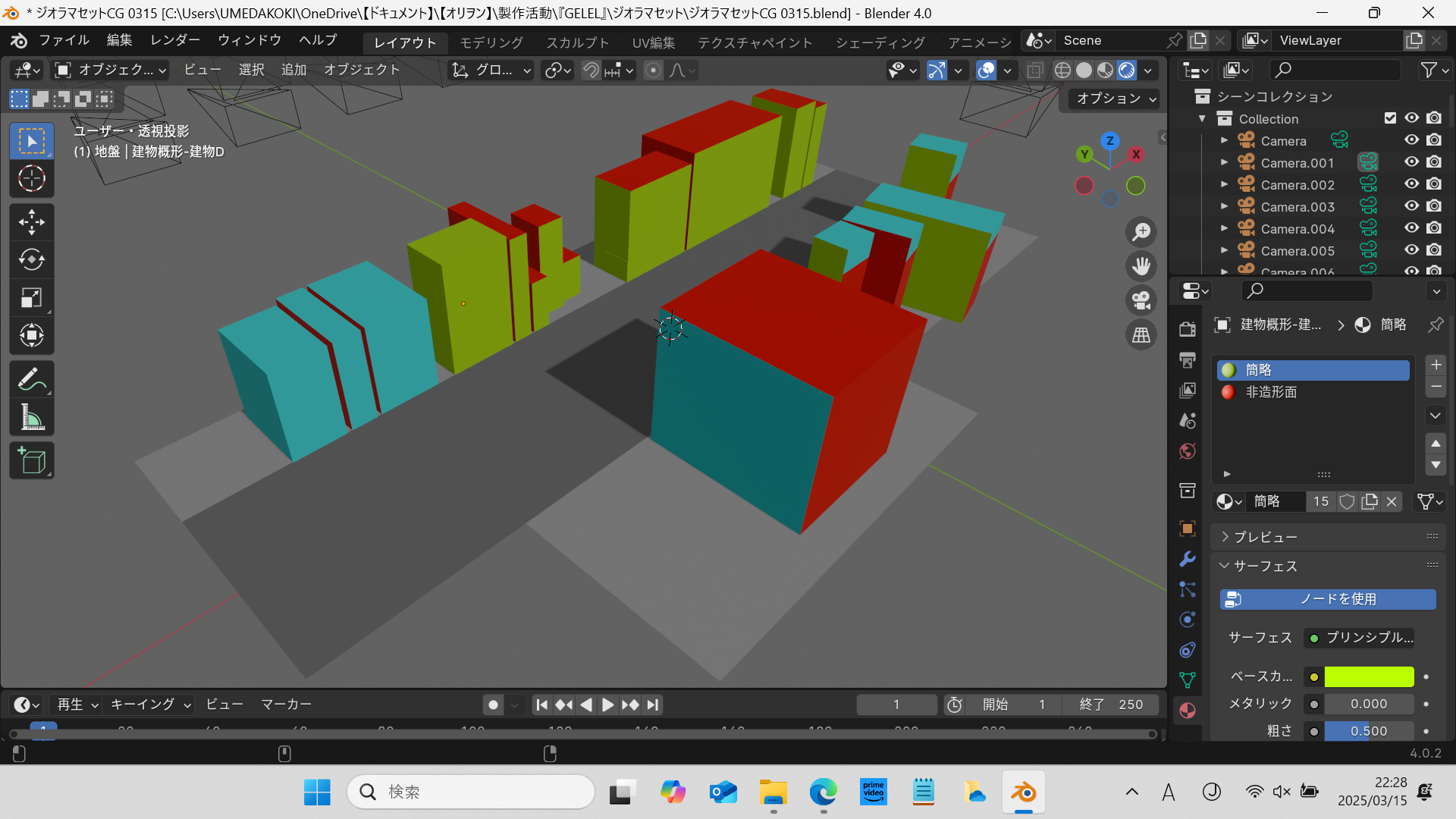The height and width of the screenshot is (819, 1456).
Task: Switch to モデリング workspace tab
Action: [x=491, y=42]
